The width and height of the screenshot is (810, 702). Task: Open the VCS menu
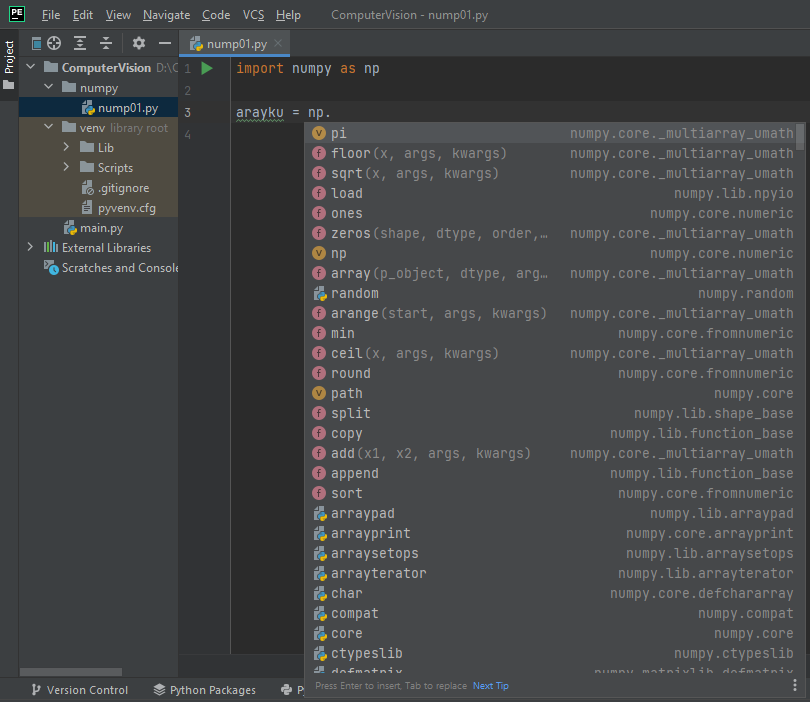[253, 15]
